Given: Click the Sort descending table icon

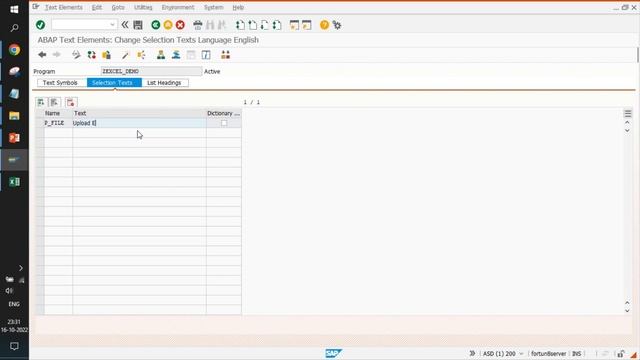Looking at the screenshot, I should (55, 102).
